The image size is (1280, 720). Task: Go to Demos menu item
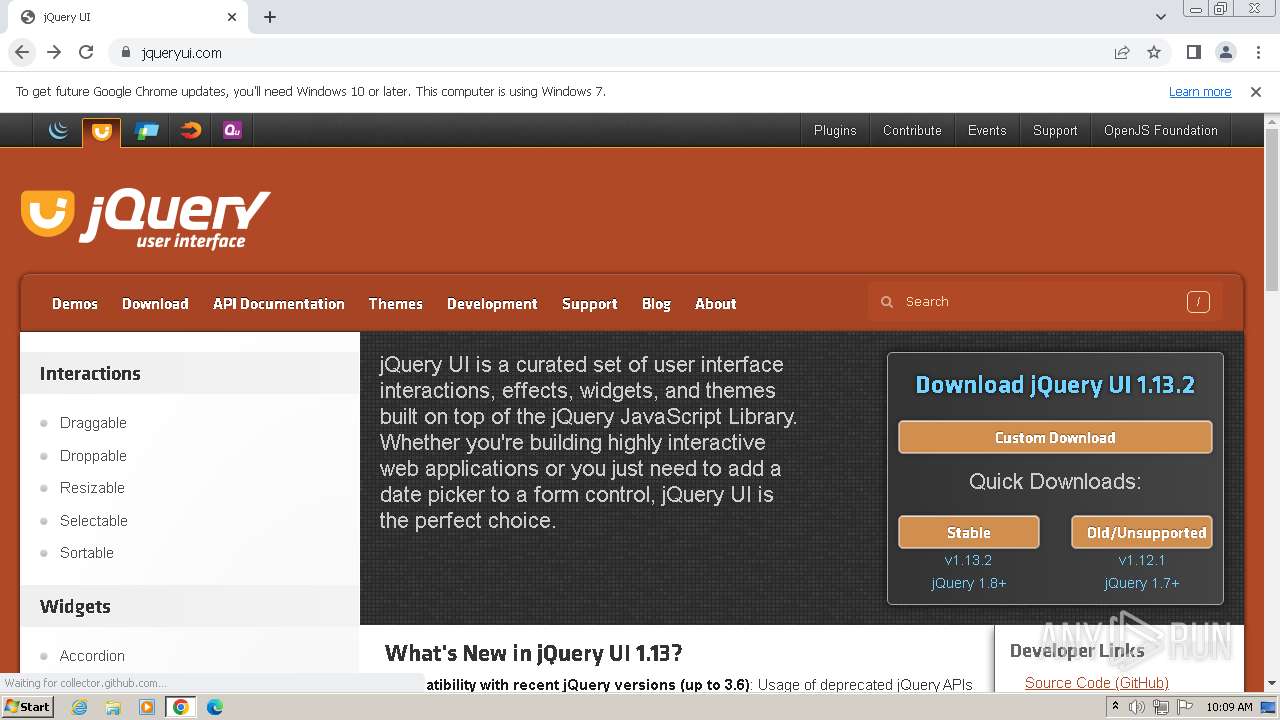(75, 304)
